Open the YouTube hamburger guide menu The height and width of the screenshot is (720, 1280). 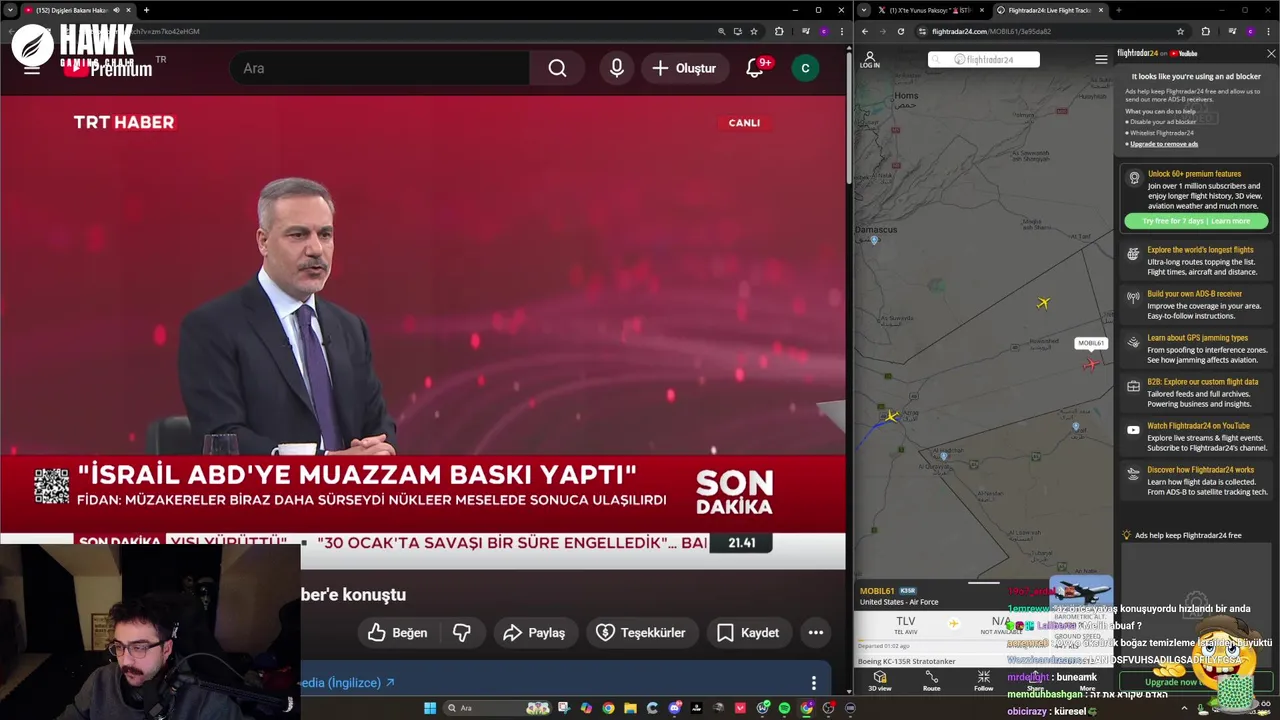32,69
